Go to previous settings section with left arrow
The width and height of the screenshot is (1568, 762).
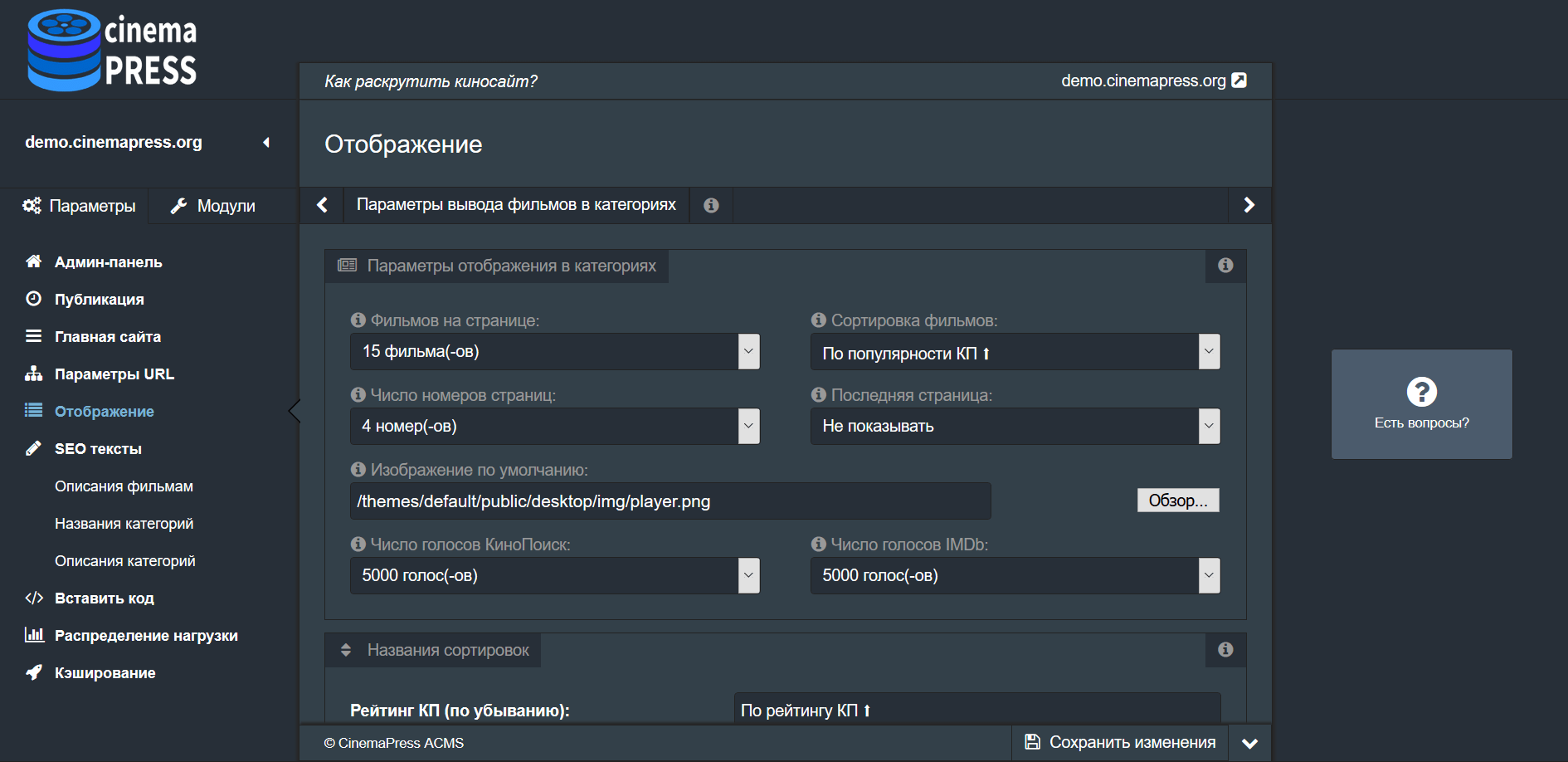(322, 205)
